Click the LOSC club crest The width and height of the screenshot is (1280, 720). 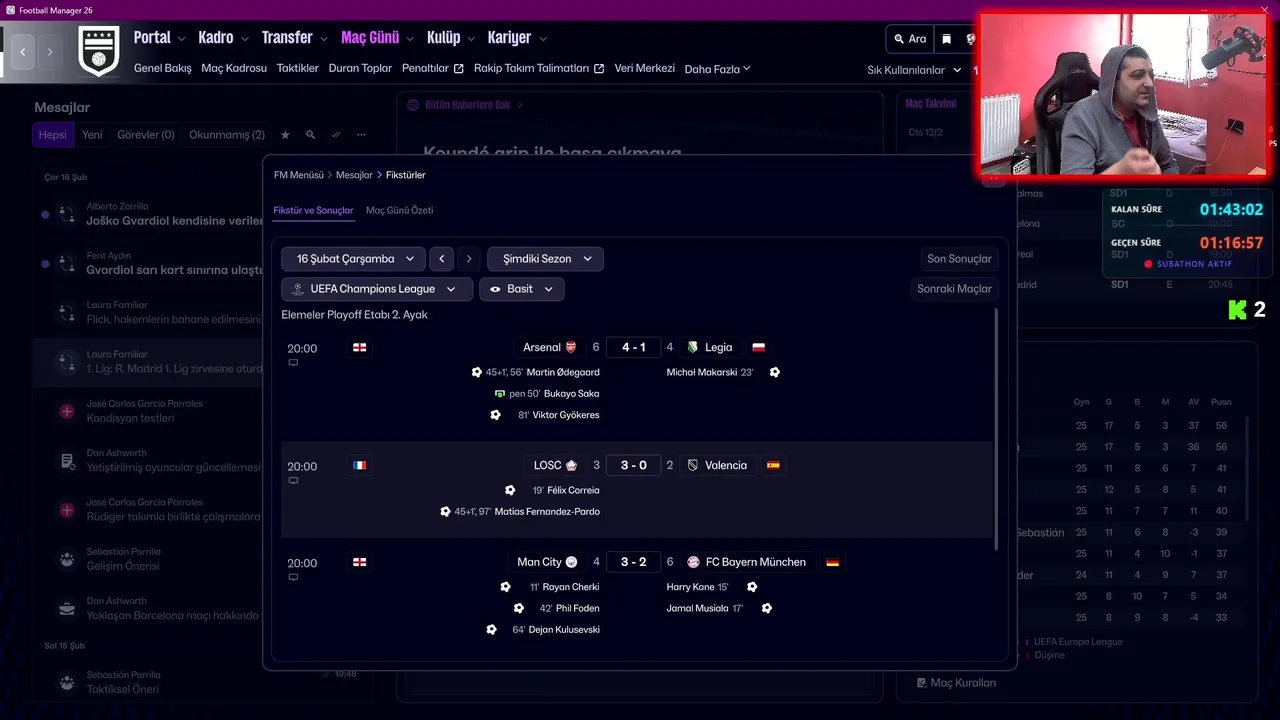[x=572, y=465]
